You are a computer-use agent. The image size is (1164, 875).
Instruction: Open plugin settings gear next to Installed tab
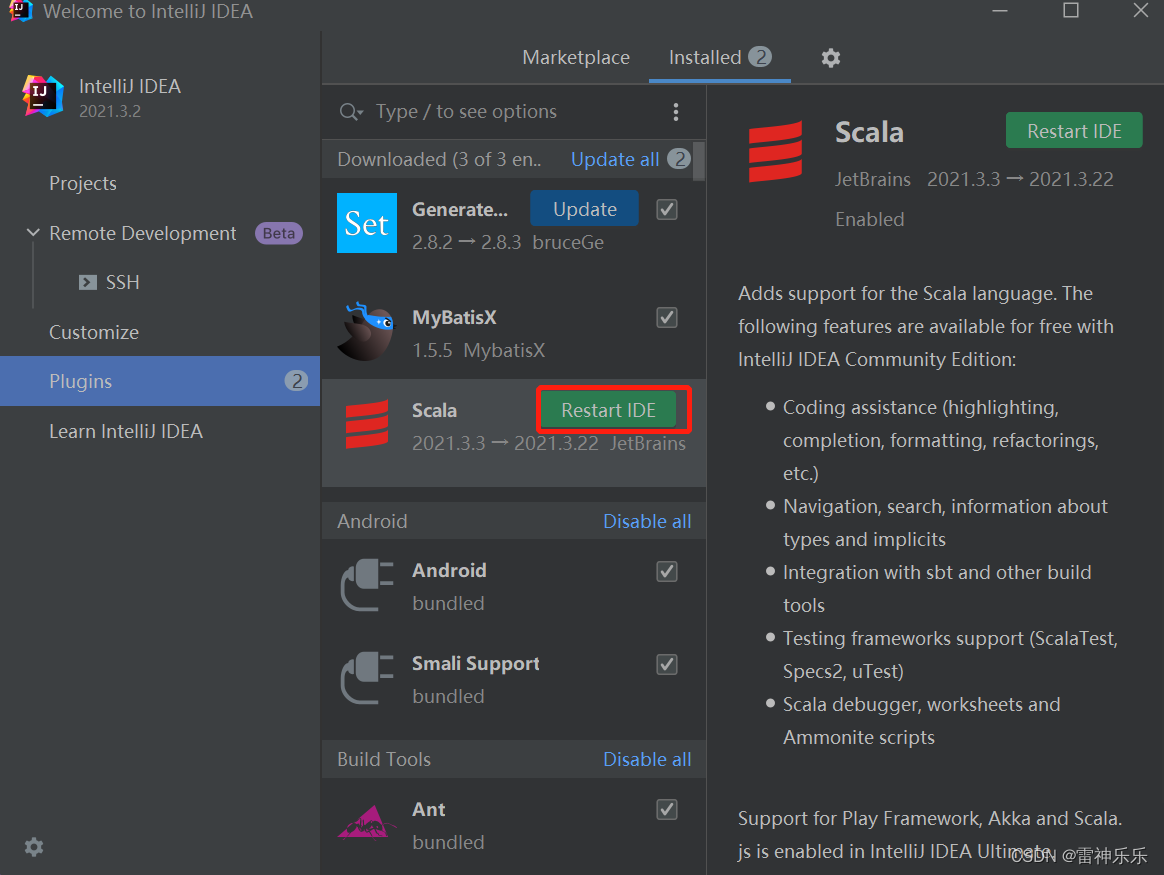click(831, 58)
